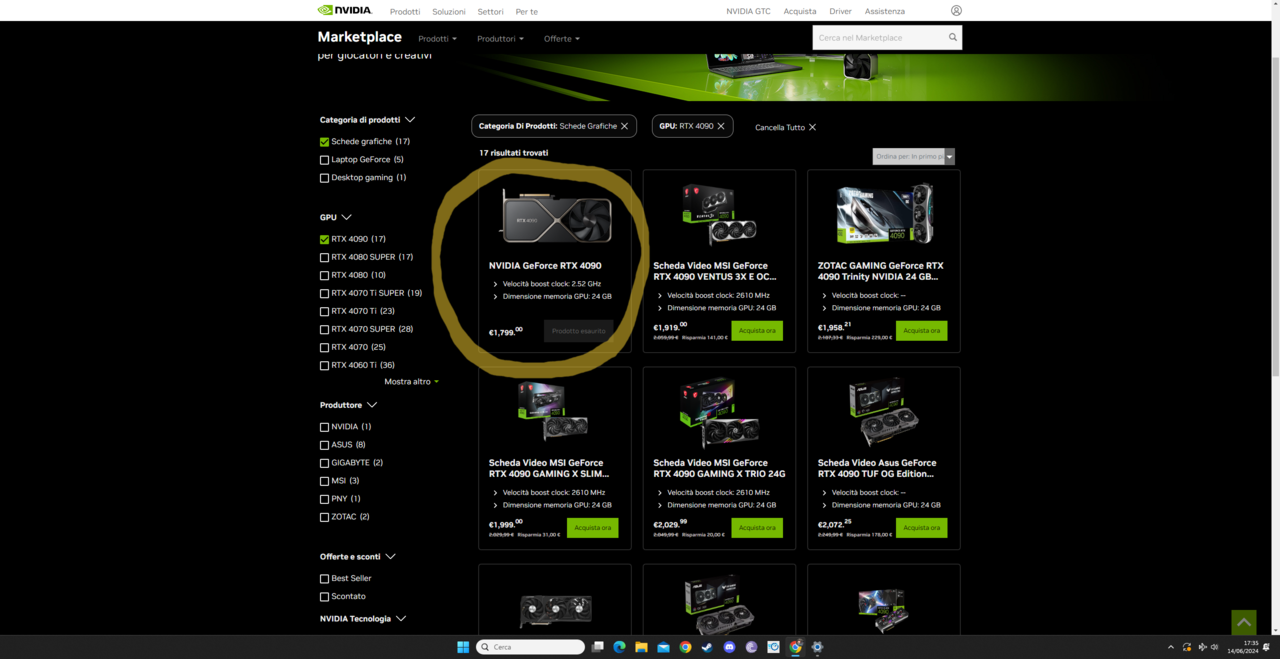
Task: Expand Velocità boost clock on NVIDIA GeForce RTX 4090 card
Action: 495,284
